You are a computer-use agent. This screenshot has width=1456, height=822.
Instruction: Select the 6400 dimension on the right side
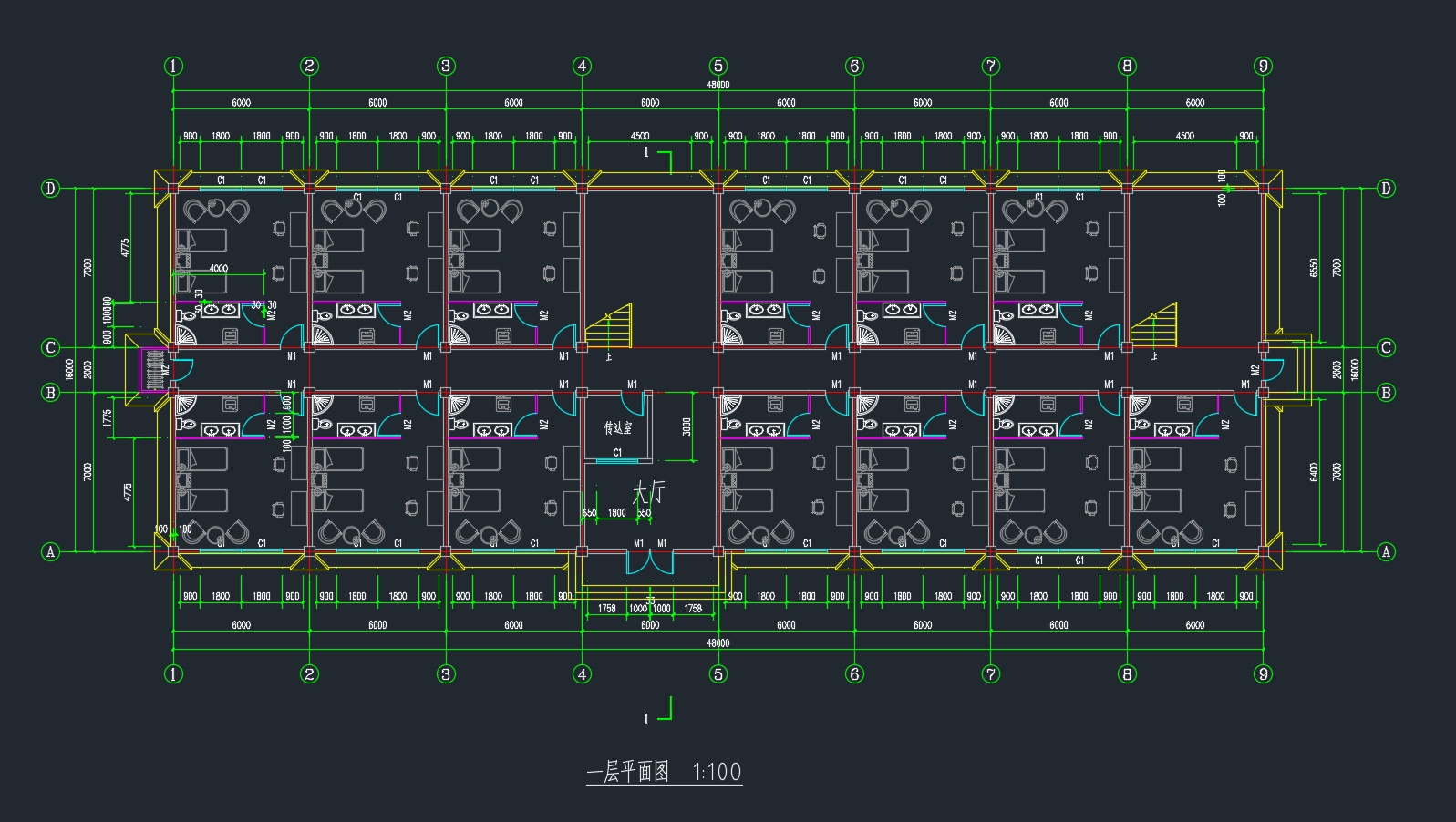[x=1314, y=472]
